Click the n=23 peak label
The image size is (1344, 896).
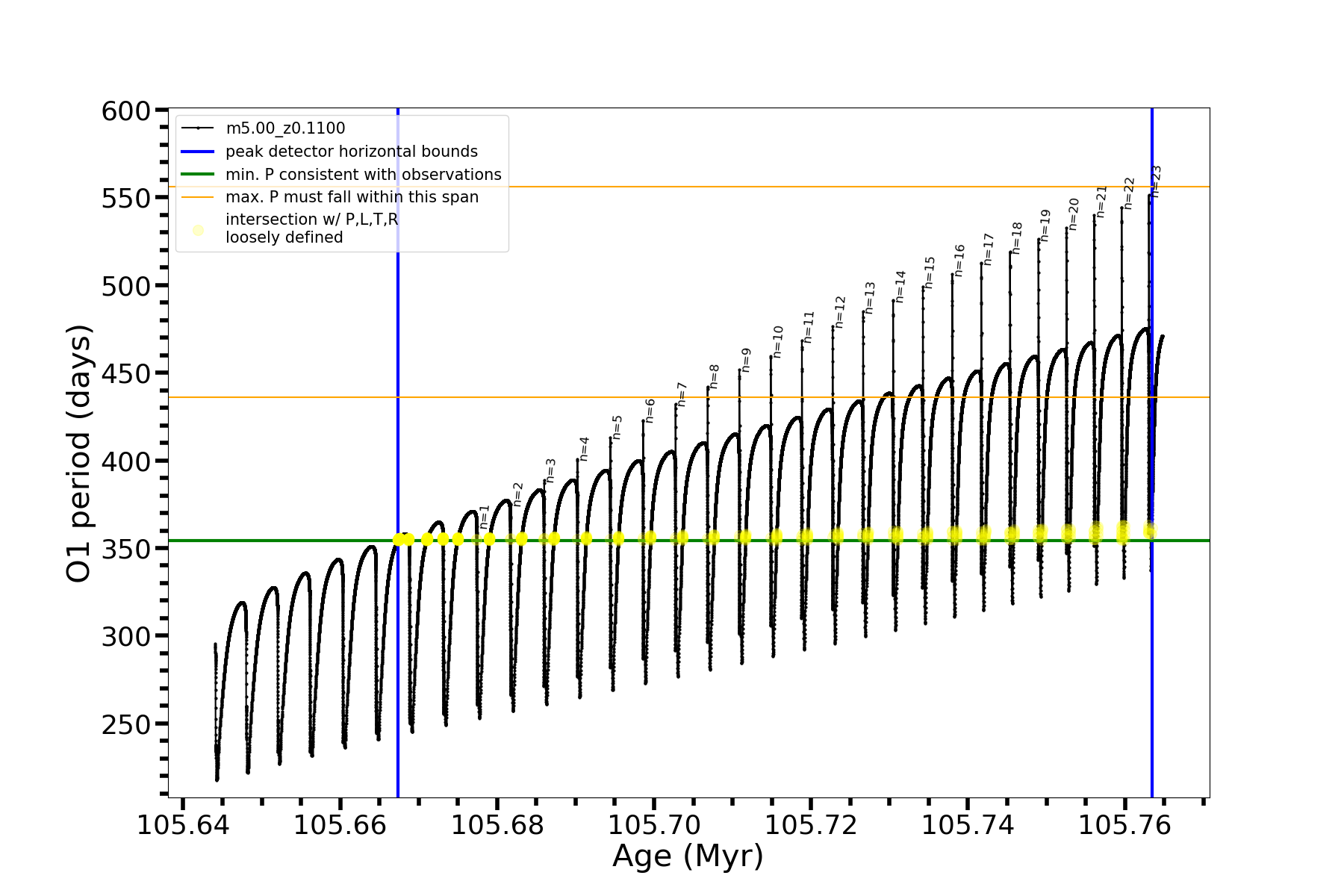click(1156, 181)
